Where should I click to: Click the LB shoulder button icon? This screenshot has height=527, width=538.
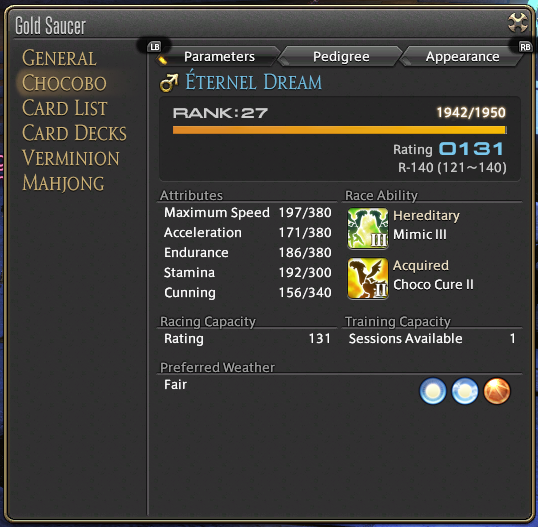[155, 47]
